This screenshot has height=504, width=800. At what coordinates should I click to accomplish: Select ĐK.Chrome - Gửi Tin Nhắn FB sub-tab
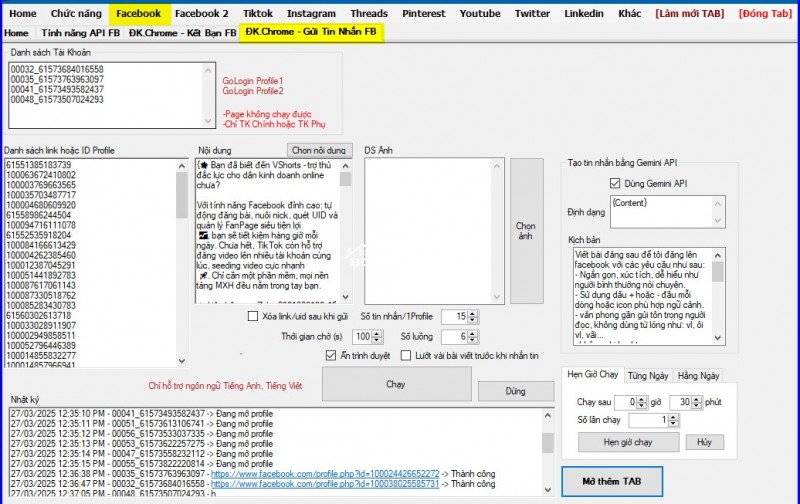311,32
